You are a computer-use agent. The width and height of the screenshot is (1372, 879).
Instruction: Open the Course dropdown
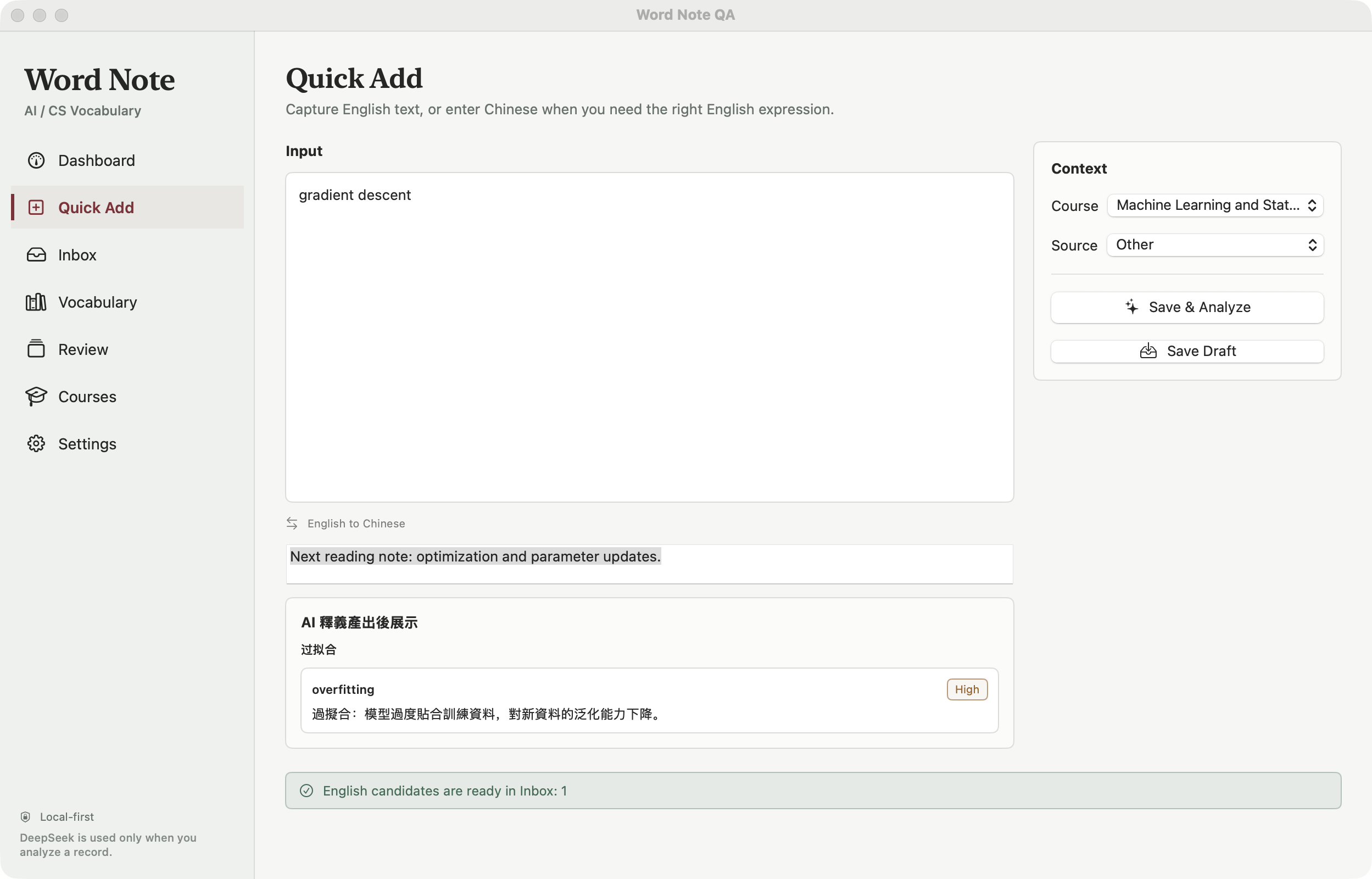click(1215, 205)
